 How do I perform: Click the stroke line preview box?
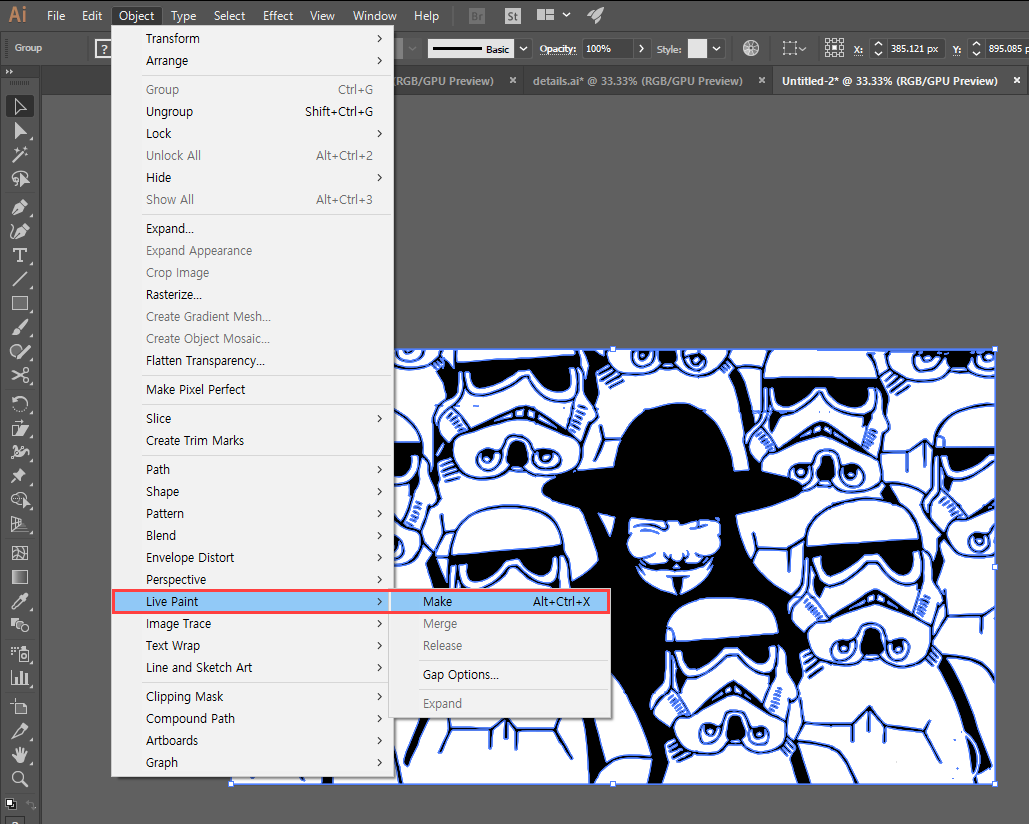tap(472, 49)
